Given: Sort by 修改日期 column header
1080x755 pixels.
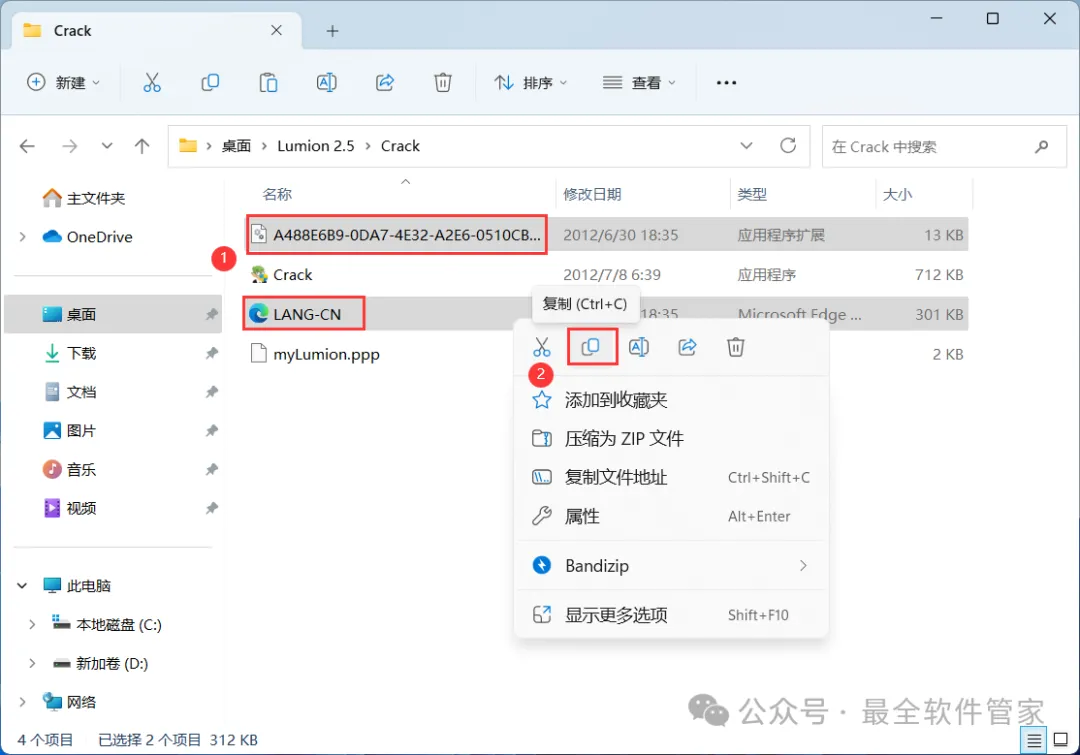Looking at the screenshot, I should pyautogui.click(x=592, y=194).
